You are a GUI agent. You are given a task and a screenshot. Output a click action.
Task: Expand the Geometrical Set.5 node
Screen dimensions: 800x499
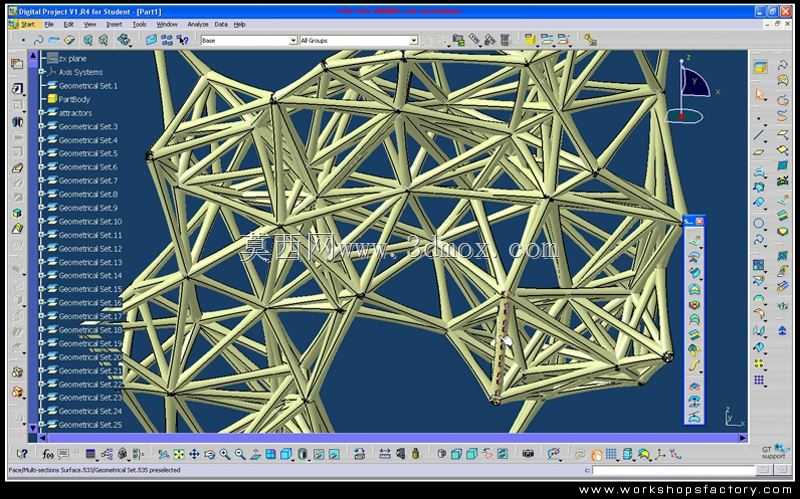[x=42, y=153]
